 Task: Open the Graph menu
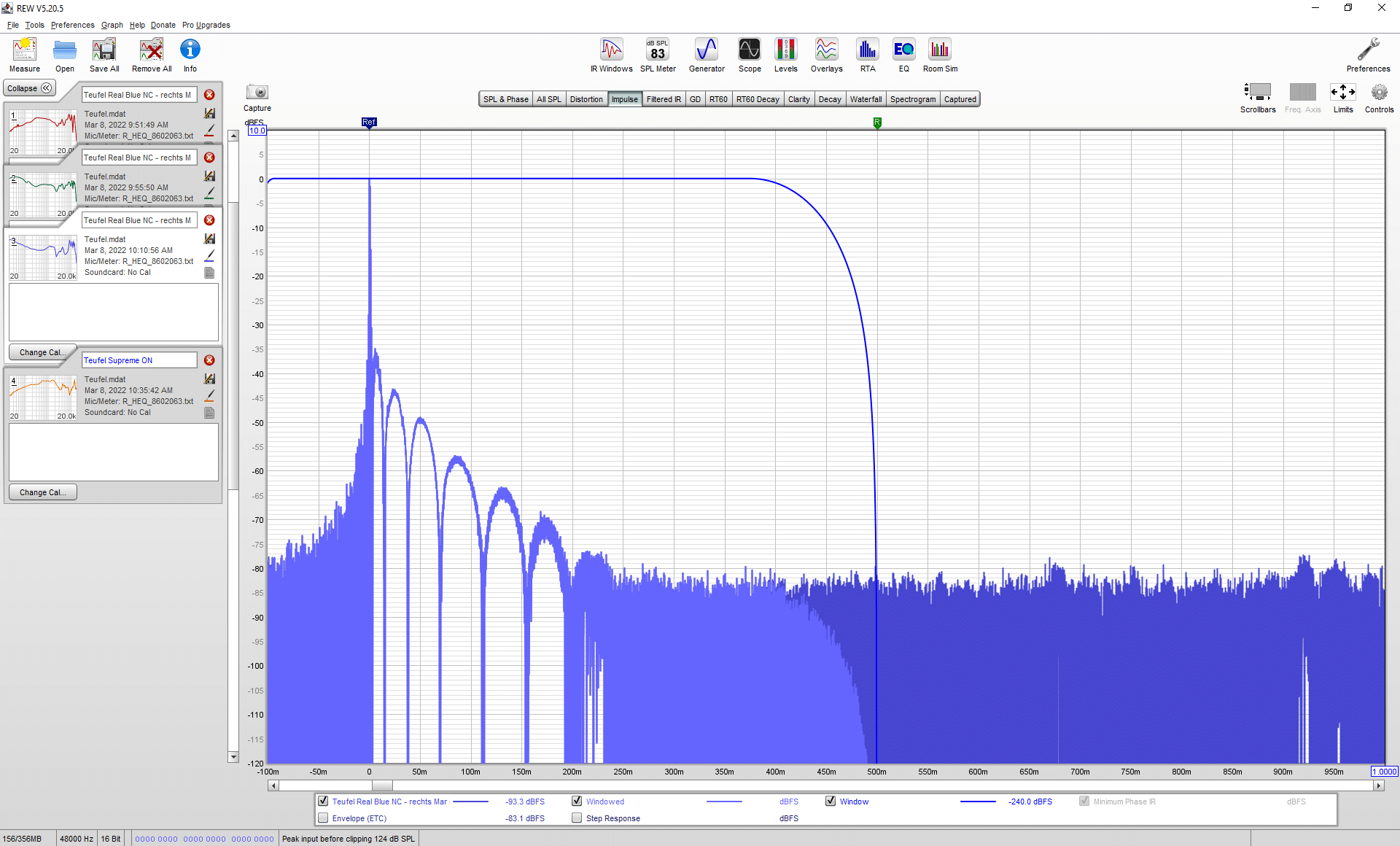[112, 25]
